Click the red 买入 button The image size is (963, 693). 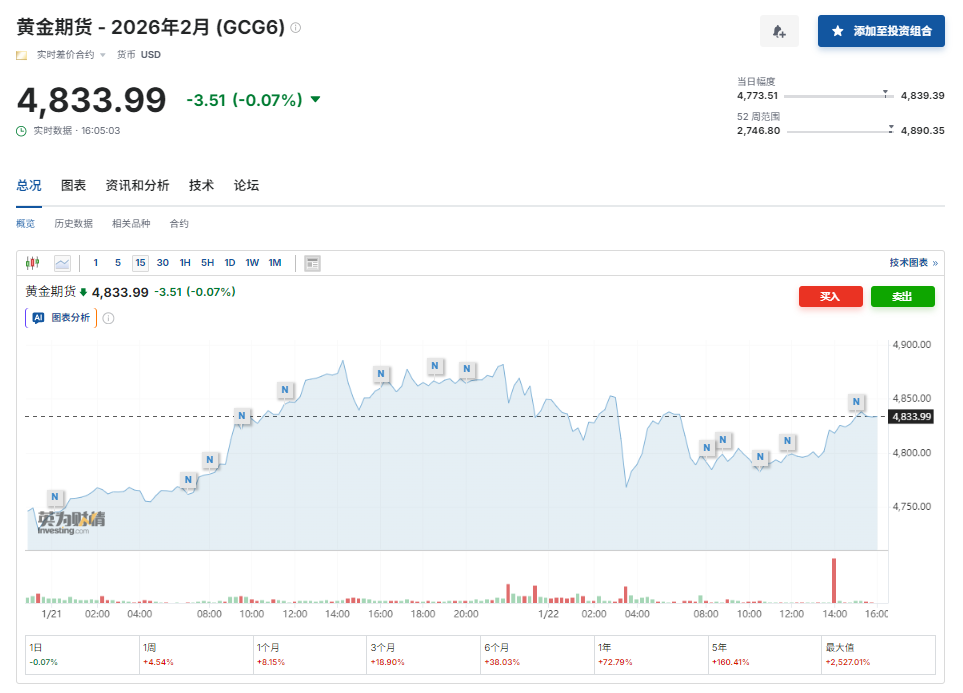(830, 296)
